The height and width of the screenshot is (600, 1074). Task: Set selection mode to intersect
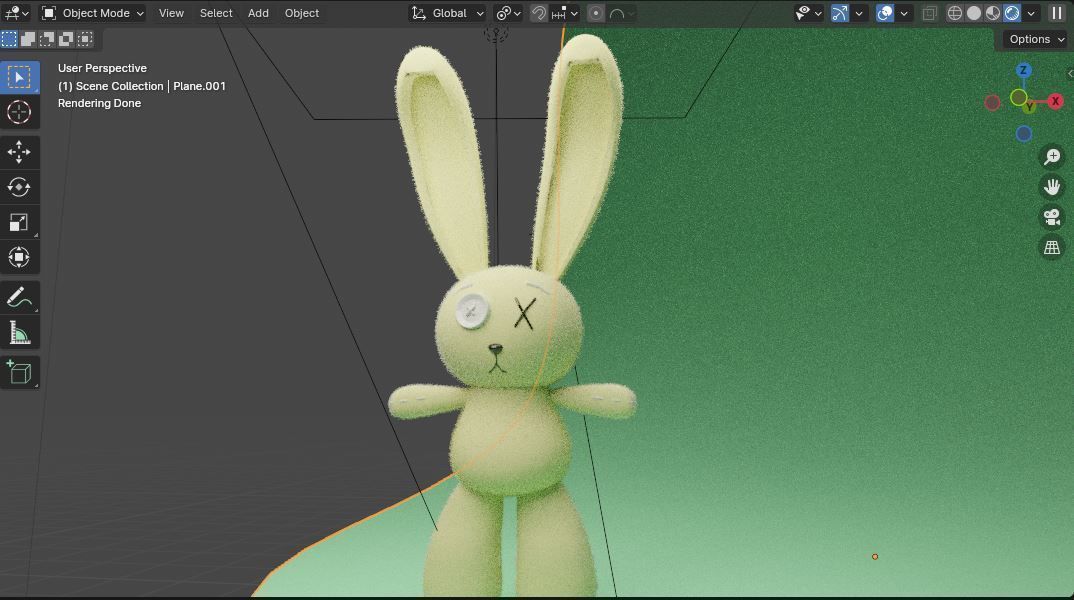pyautogui.click(x=85, y=39)
